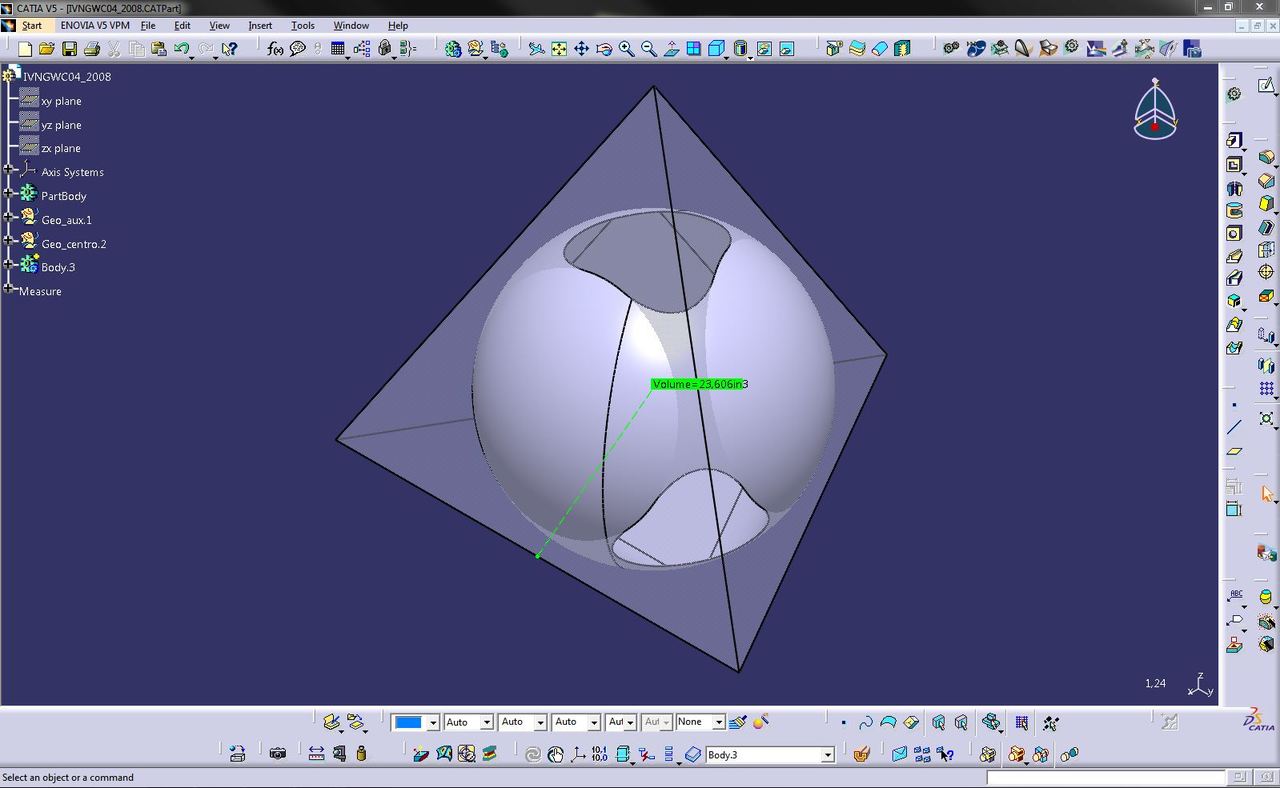Save the part with the floppy icon
This screenshot has width=1280, height=788.
69,48
